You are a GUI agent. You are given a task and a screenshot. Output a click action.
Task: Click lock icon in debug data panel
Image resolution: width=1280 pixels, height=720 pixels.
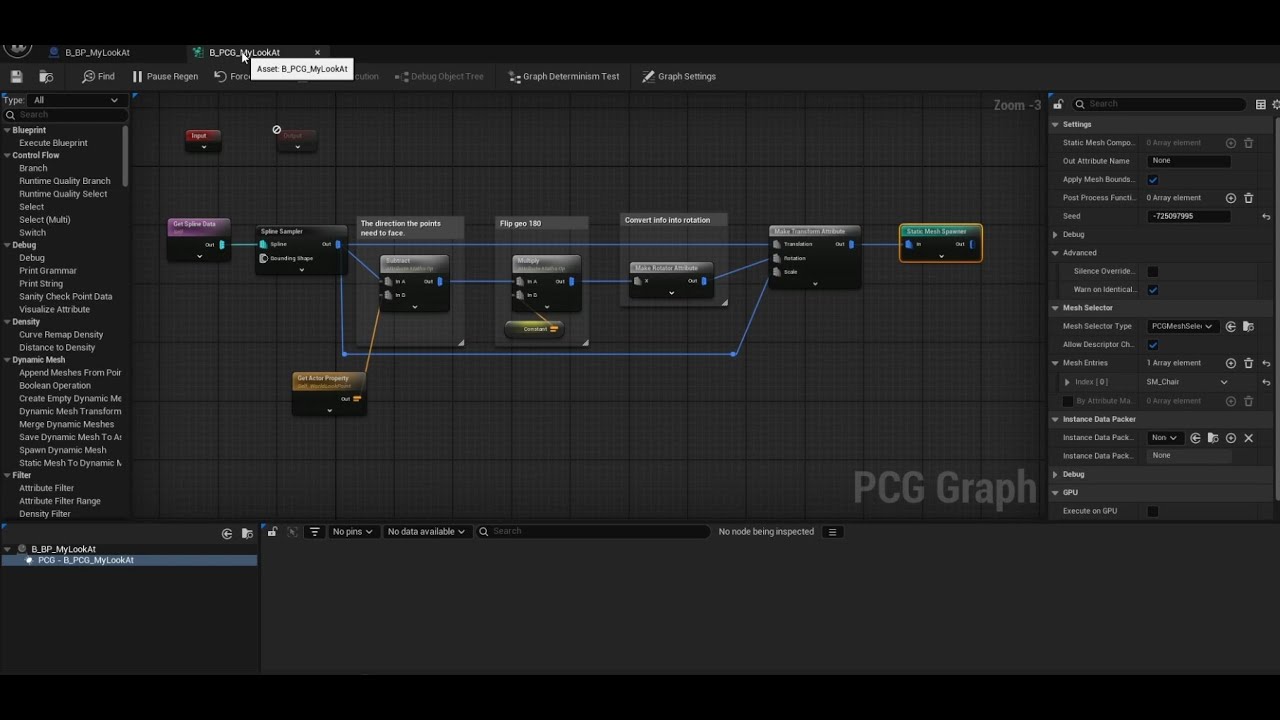272,532
